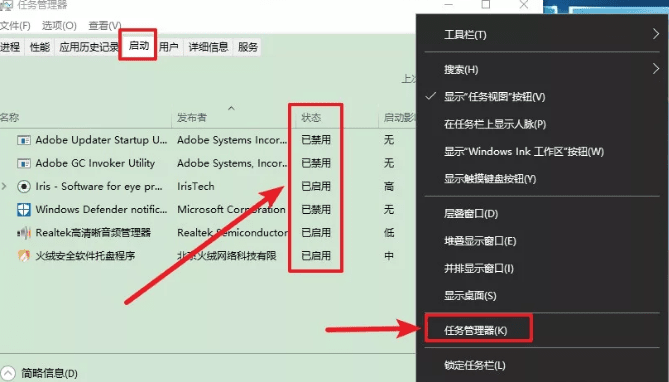Expand the 工具栏(T) submenu arrow
Image resolution: width=669 pixels, height=382 pixels.
[656, 34]
